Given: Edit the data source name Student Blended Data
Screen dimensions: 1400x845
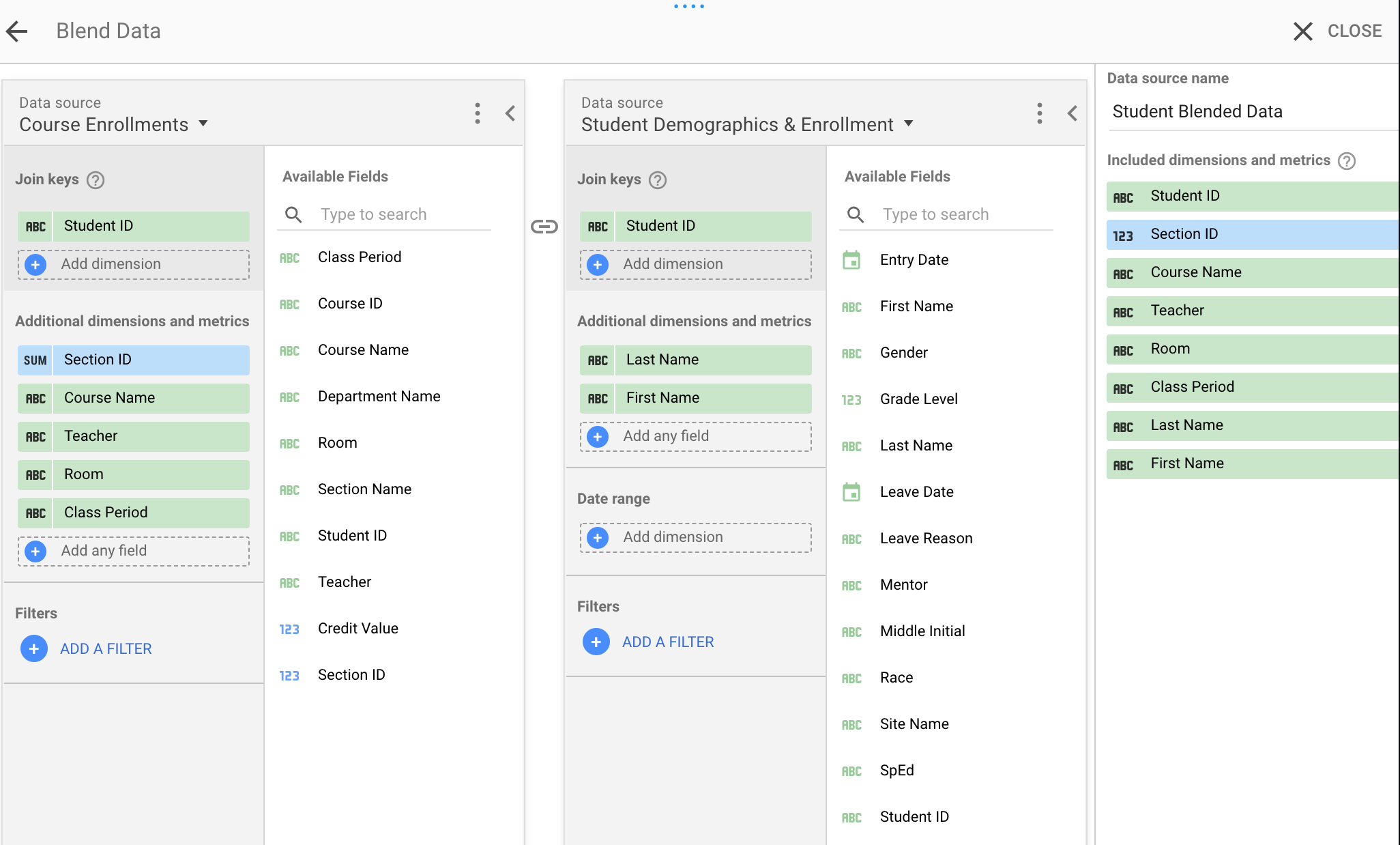Looking at the screenshot, I should 1253,112.
